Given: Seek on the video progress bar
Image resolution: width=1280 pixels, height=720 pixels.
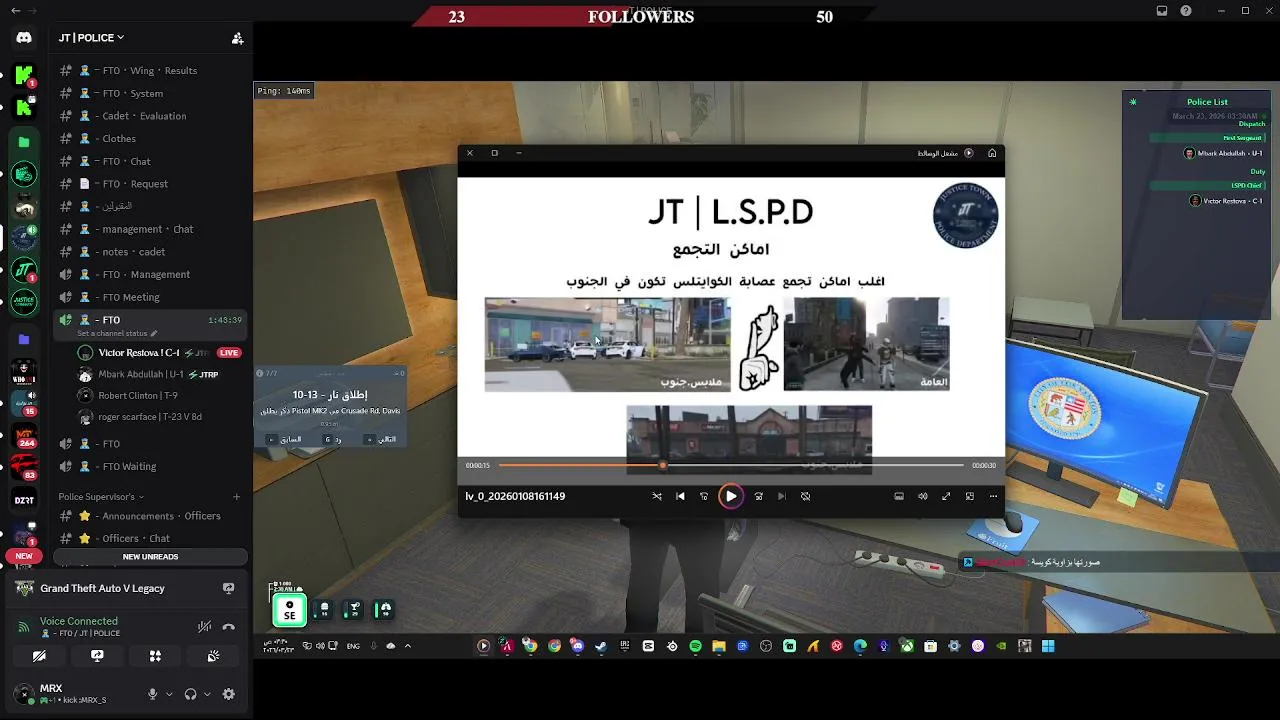Looking at the screenshot, I should [x=731, y=465].
